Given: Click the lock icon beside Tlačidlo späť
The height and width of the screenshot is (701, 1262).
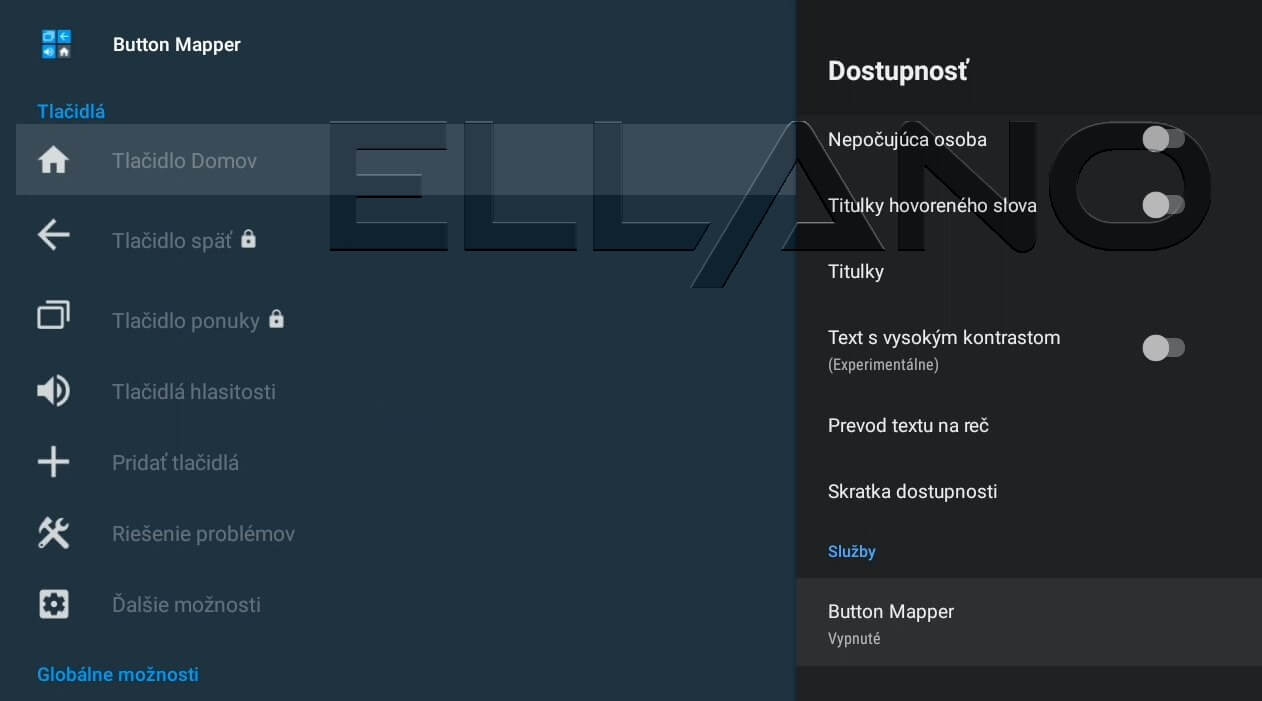Looking at the screenshot, I should pos(249,239).
